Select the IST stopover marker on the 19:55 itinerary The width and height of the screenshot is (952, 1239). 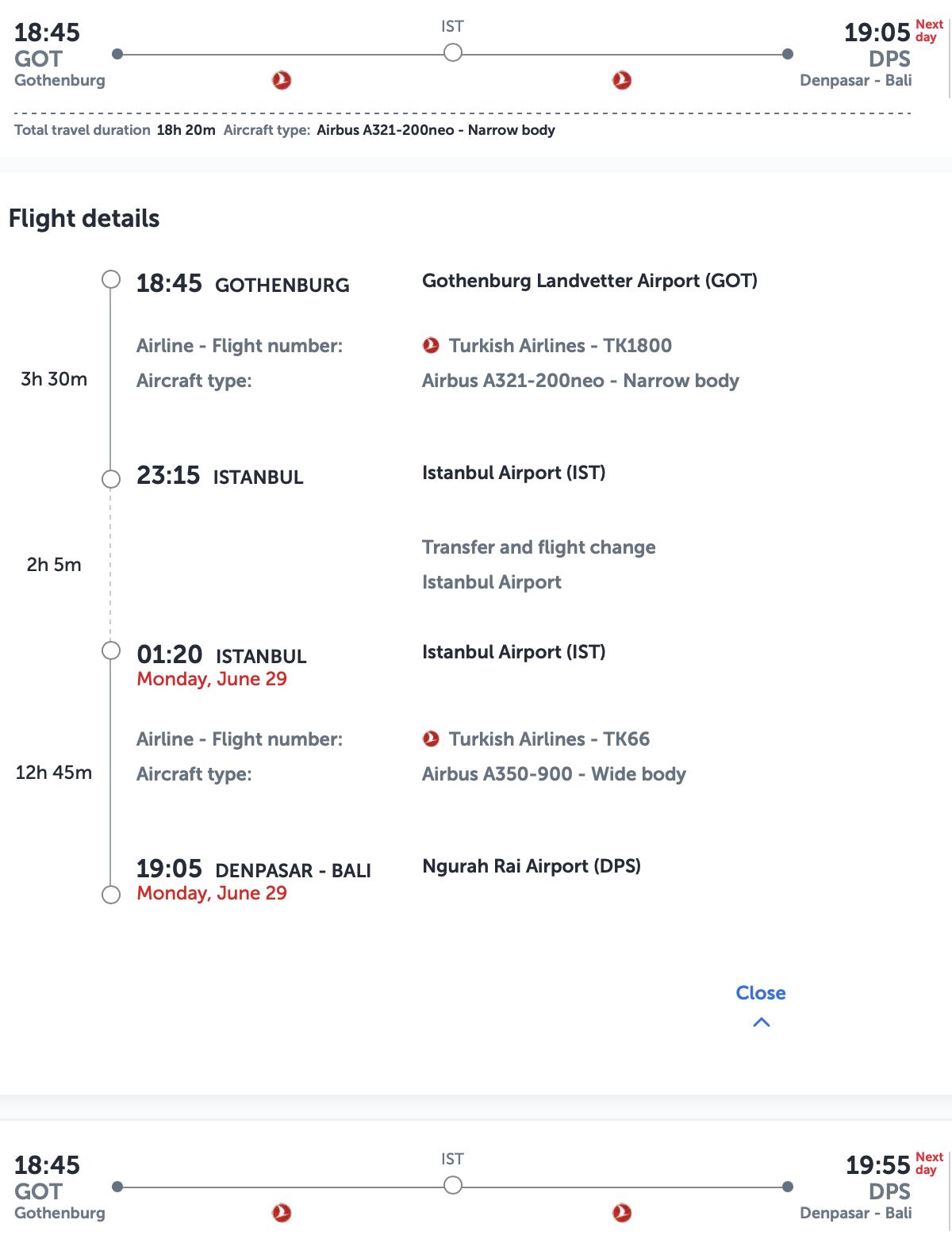452,1186
